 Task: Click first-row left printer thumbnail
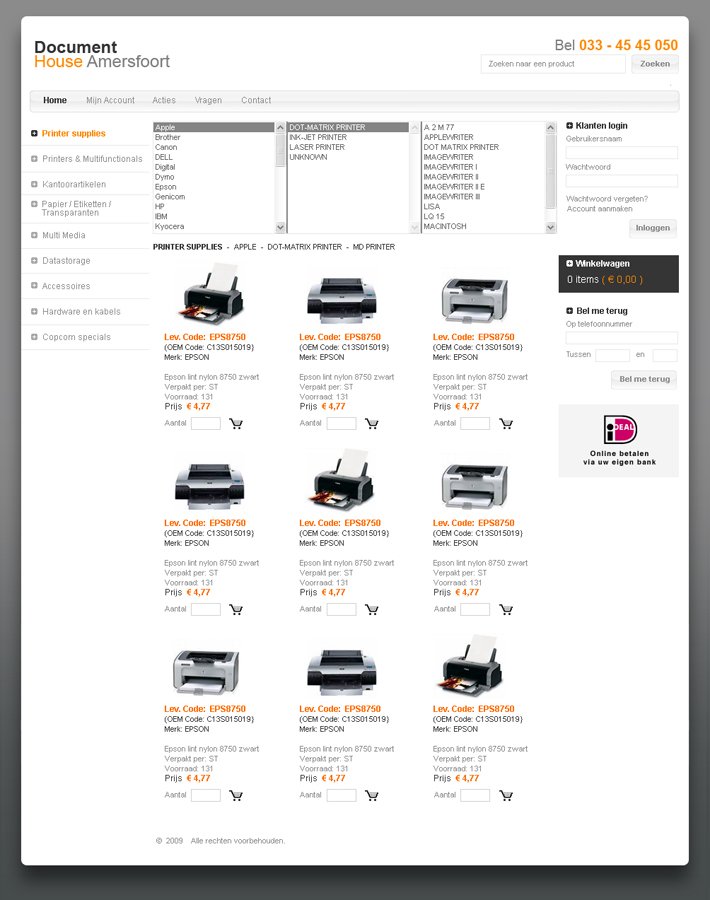[x=211, y=294]
